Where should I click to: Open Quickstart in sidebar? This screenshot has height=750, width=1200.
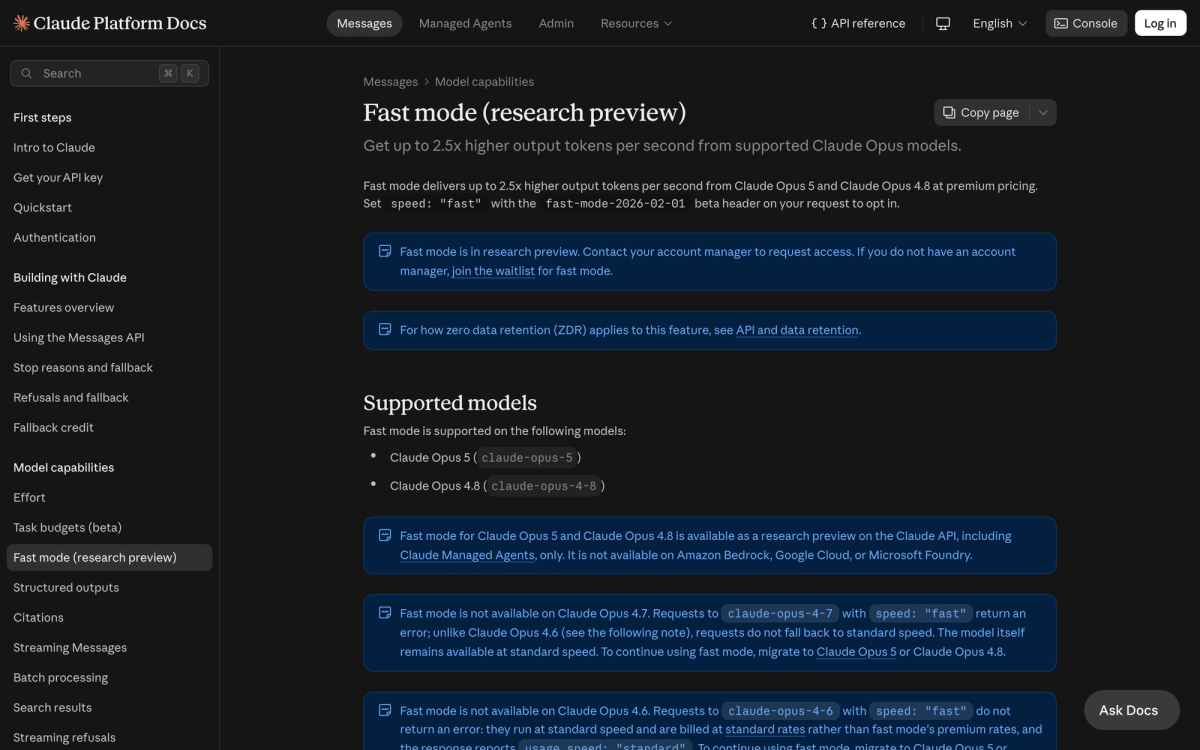42,207
